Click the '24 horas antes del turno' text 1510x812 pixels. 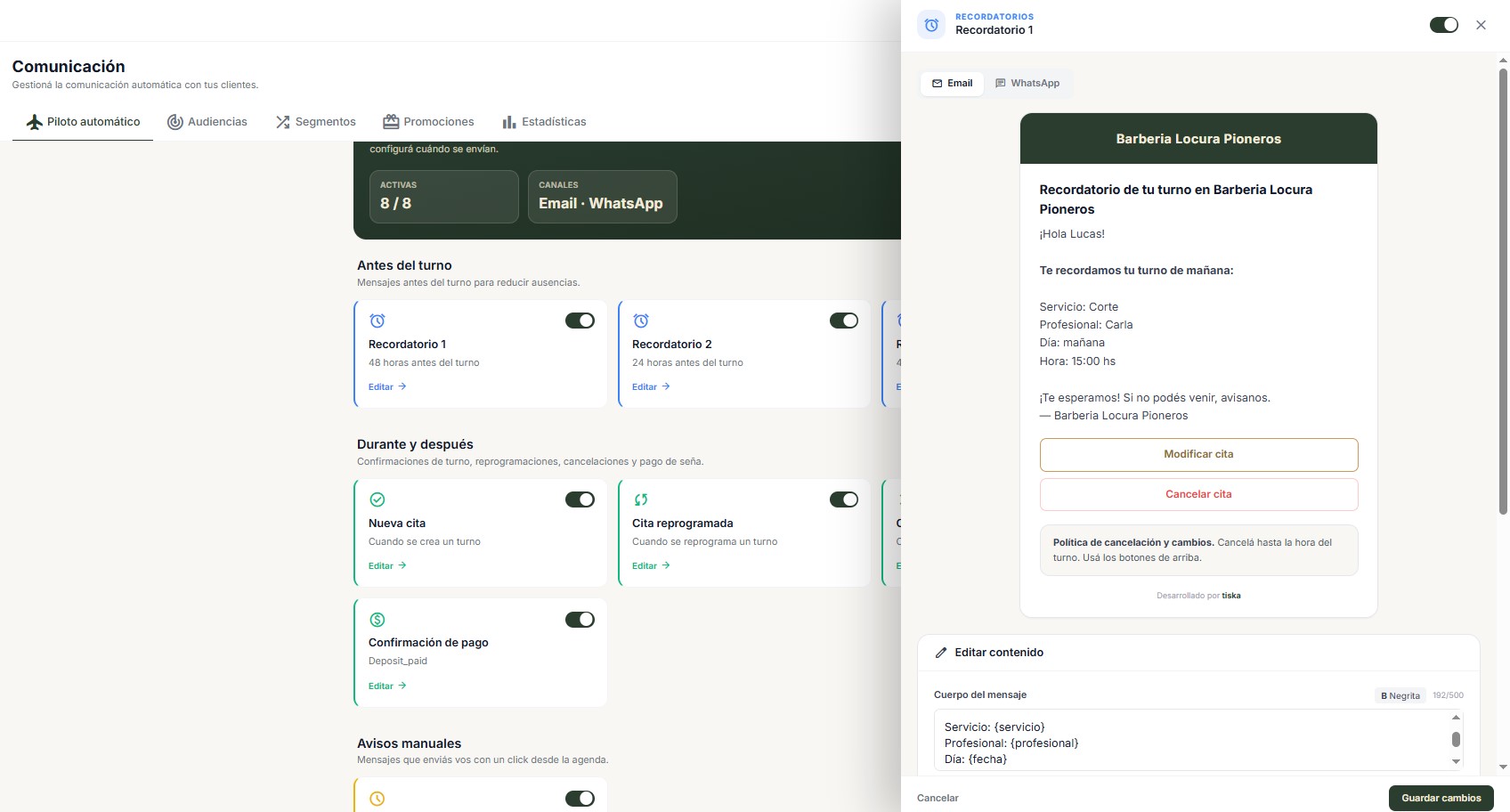pos(687,363)
